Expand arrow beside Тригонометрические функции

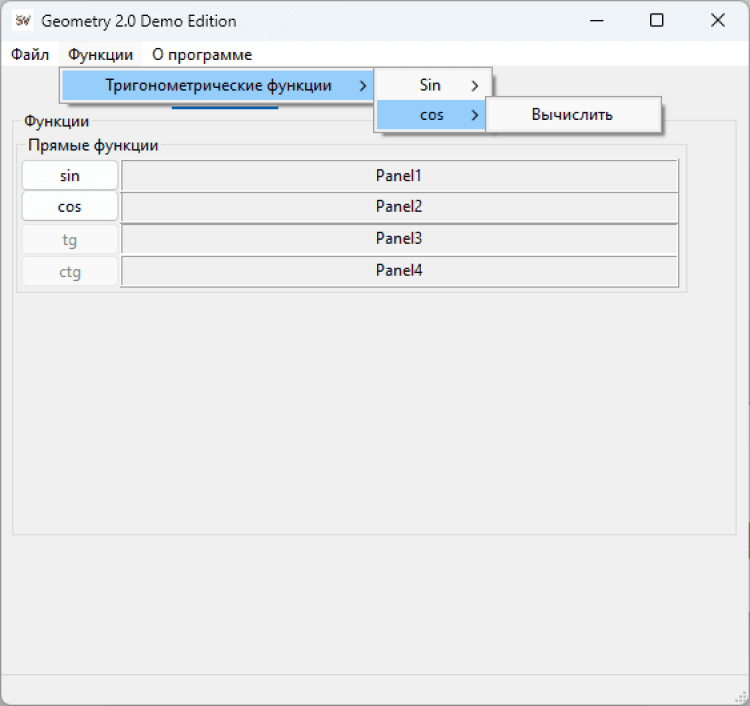(x=362, y=86)
